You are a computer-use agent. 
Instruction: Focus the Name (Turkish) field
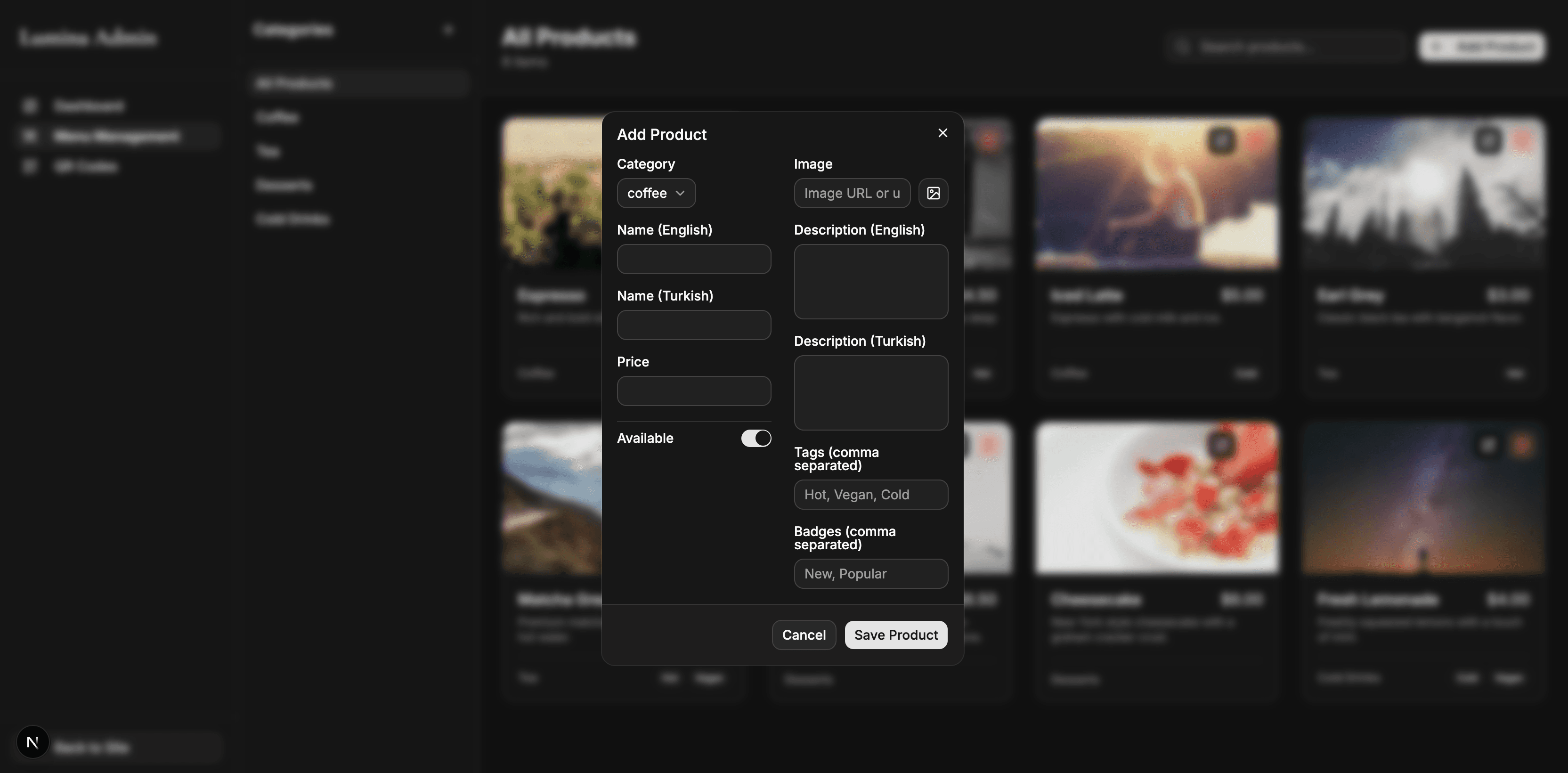694,325
